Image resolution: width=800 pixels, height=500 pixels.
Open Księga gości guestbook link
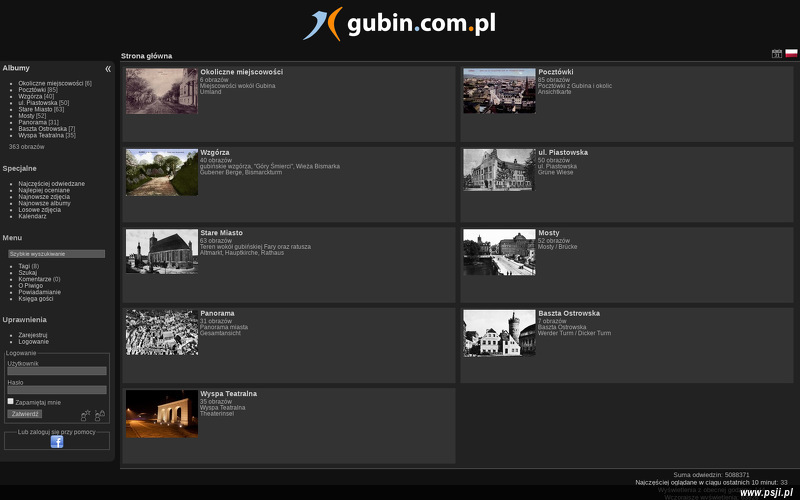point(36,299)
